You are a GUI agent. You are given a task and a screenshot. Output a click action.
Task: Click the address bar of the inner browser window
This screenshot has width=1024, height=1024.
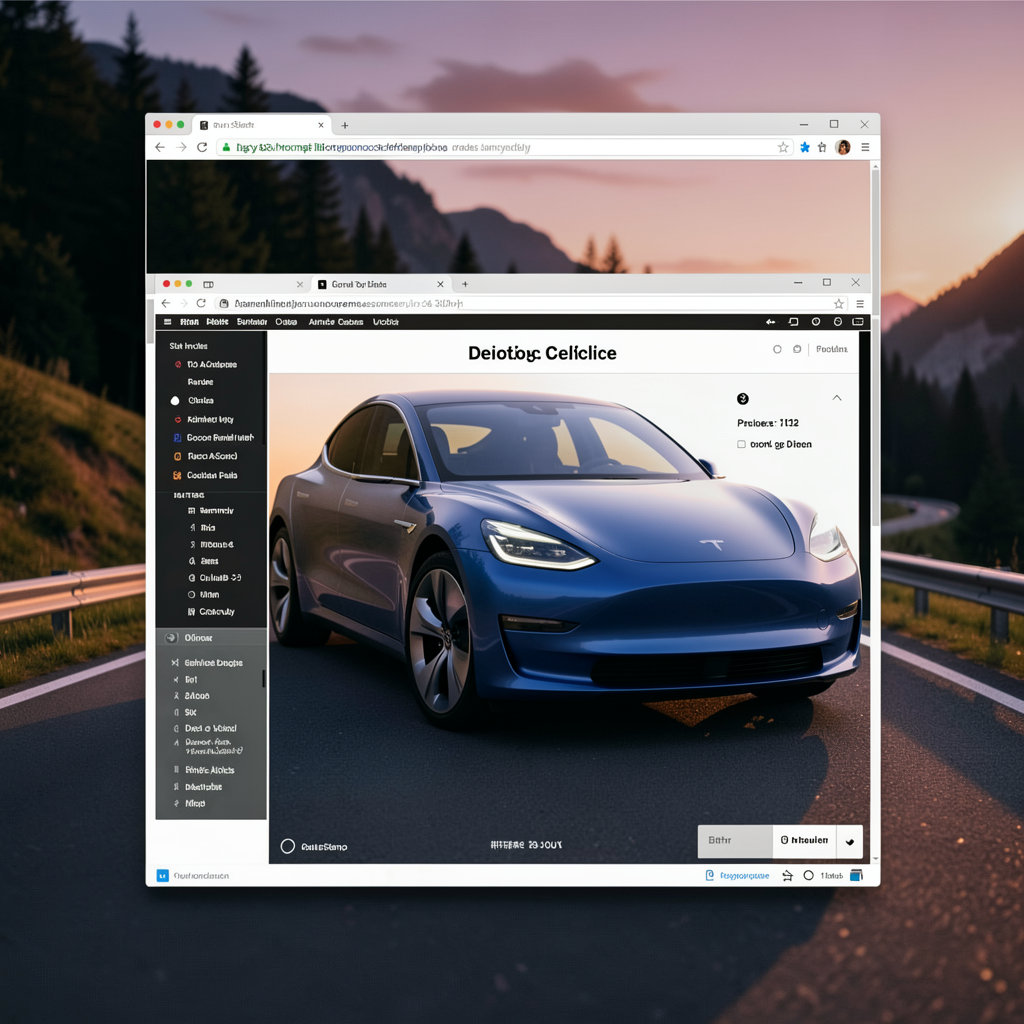click(532, 304)
